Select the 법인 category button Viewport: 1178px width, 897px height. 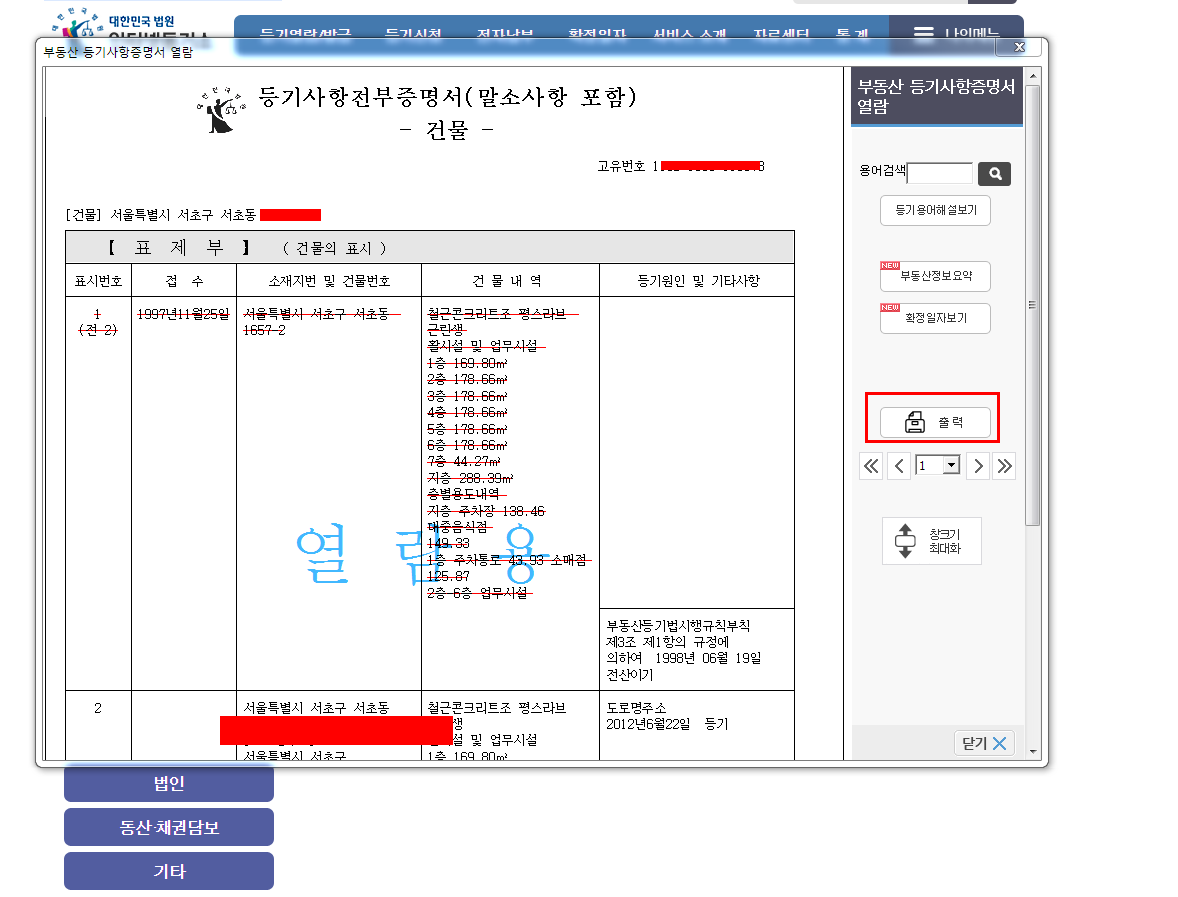(169, 784)
